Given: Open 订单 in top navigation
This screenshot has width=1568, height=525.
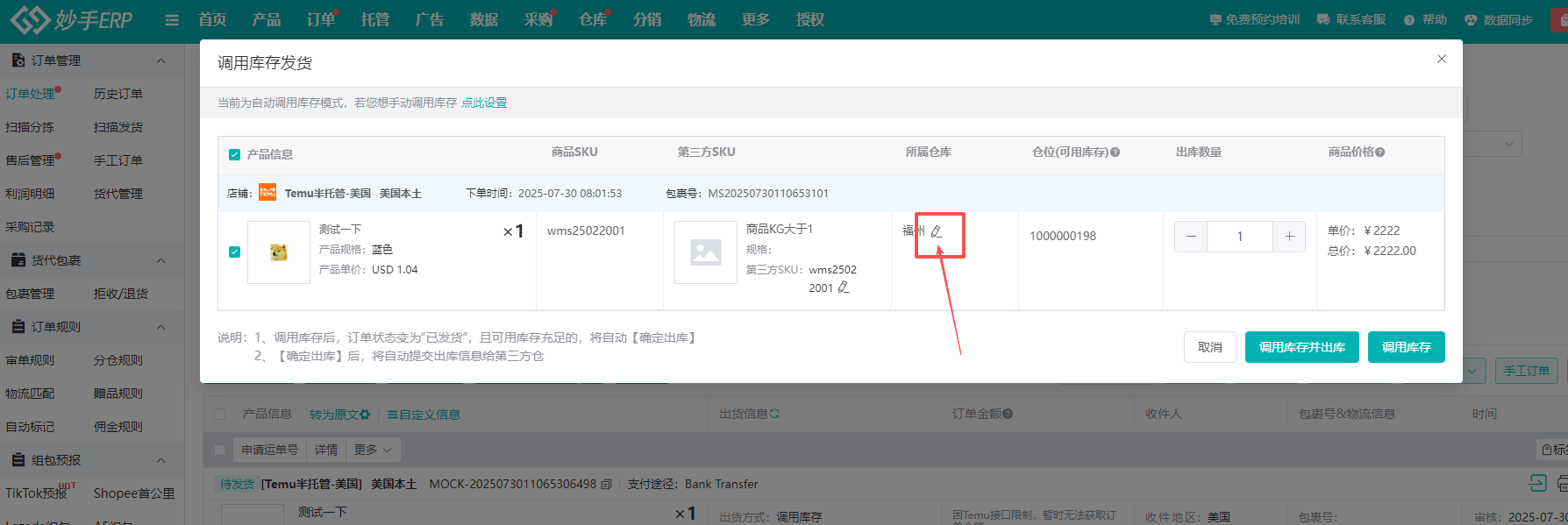Looking at the screenshot, I should click(321, 19).
